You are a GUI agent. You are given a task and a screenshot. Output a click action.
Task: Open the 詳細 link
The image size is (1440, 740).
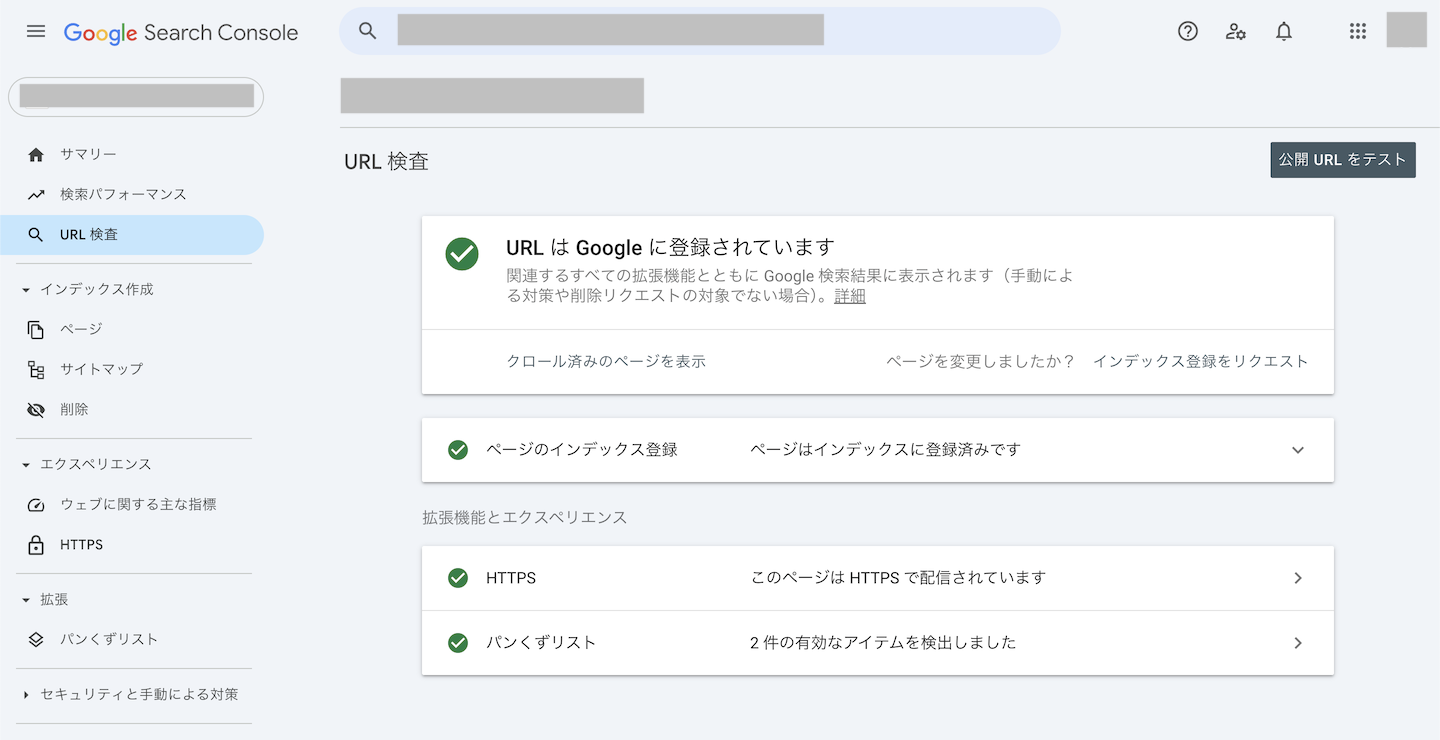(x=850, y=297)
